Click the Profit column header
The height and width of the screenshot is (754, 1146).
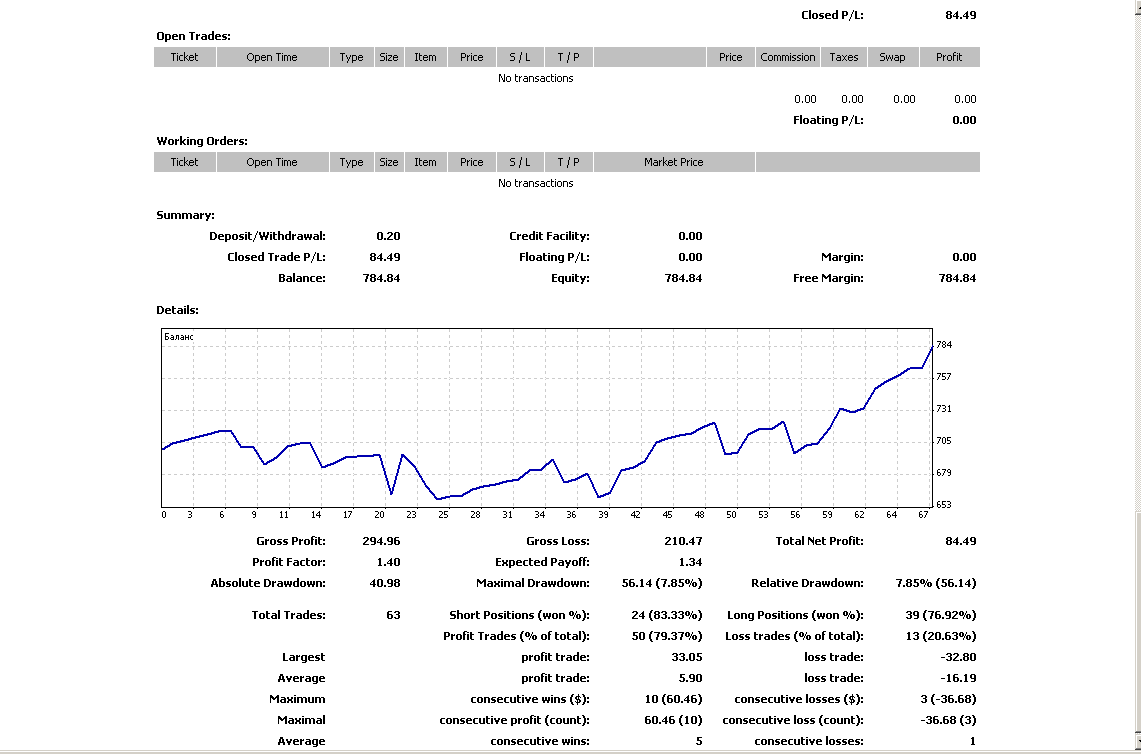click(949, 57)
